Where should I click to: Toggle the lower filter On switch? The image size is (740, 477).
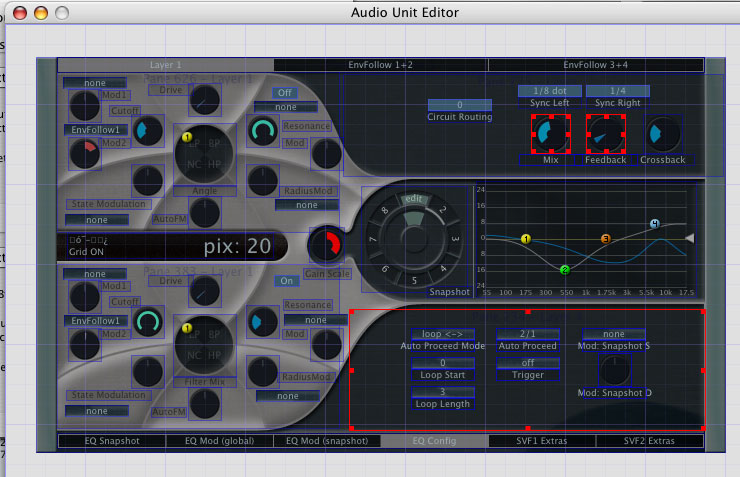click(x=286, y=281)
